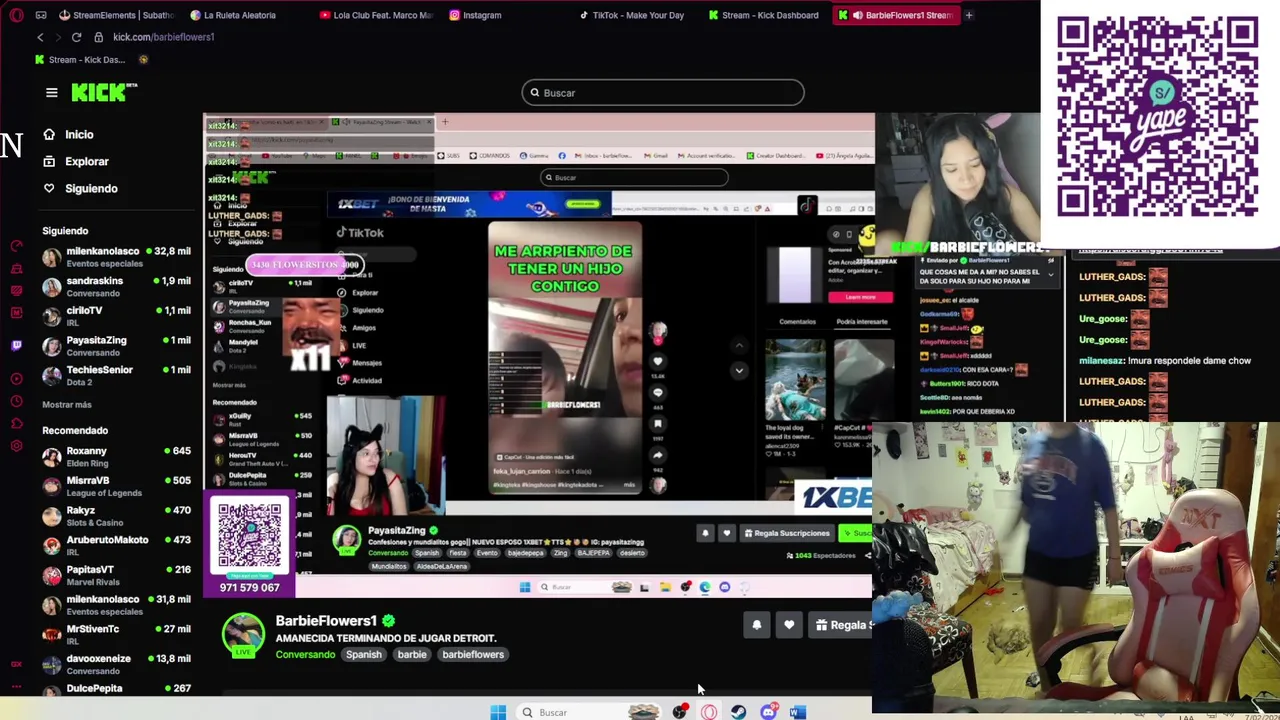
Task: Open sandraskins channel
Action: [116, 287]
